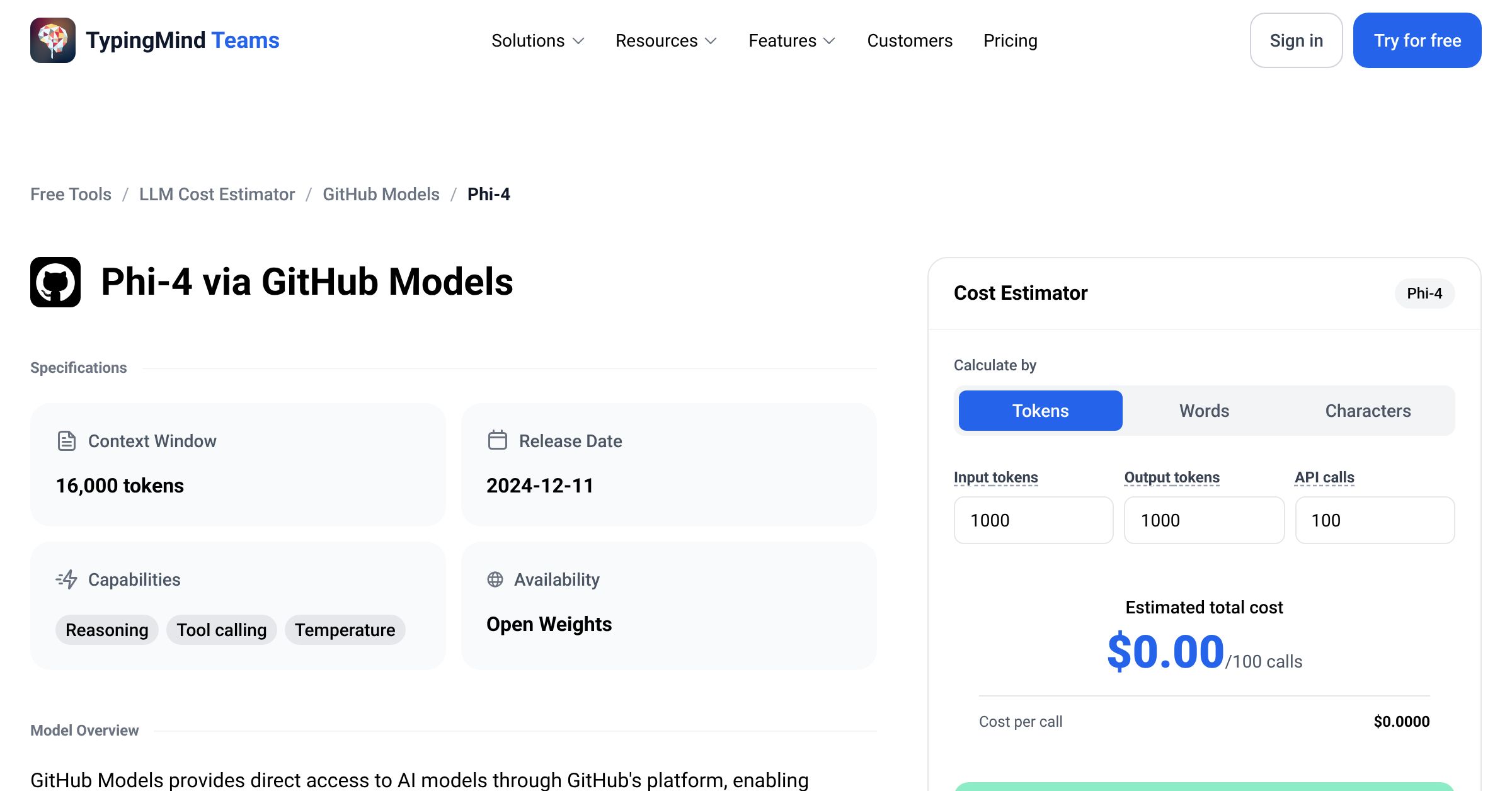Click the Input tokens label
This screenshot has height=791, width=1512.
996,477
